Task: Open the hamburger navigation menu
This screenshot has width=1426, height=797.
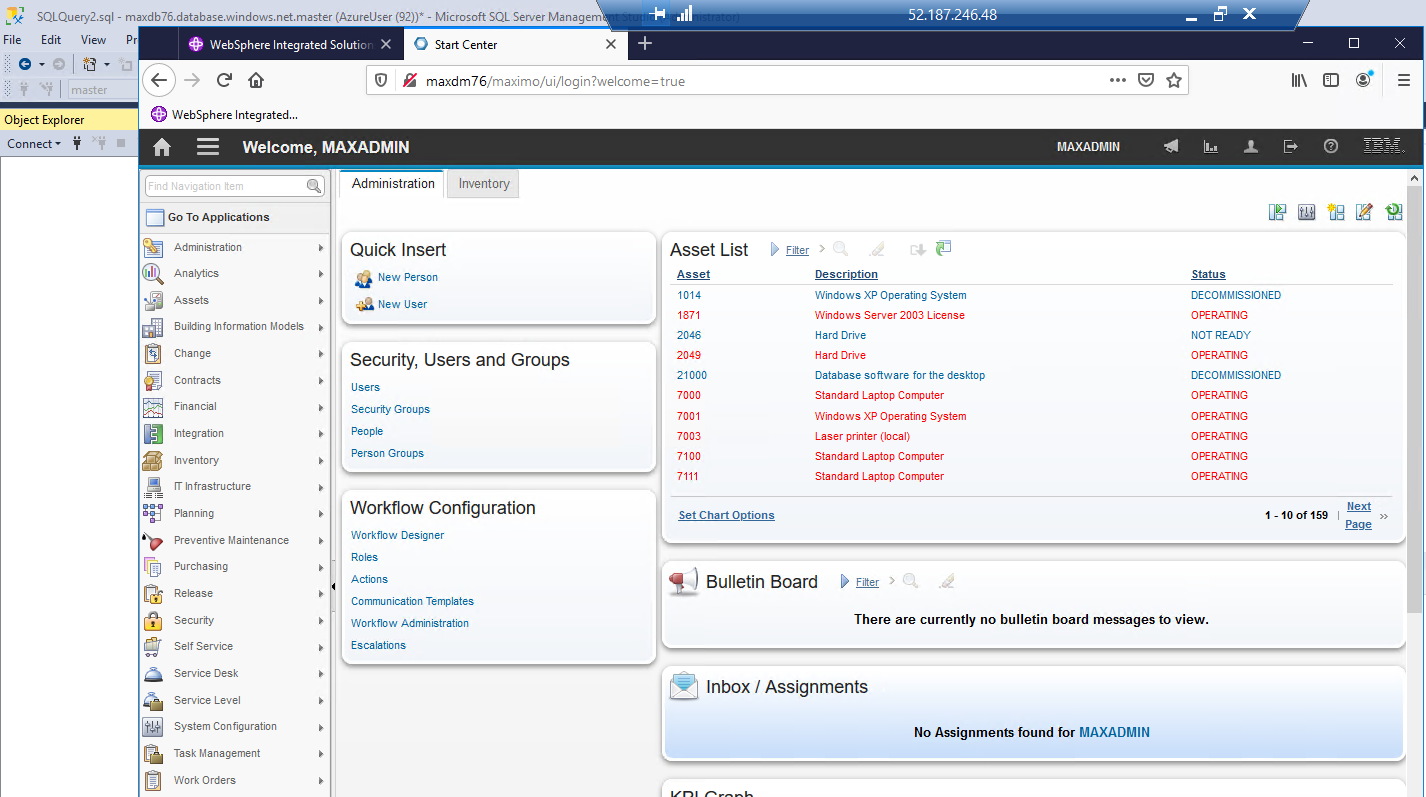Action: point(207,147)
